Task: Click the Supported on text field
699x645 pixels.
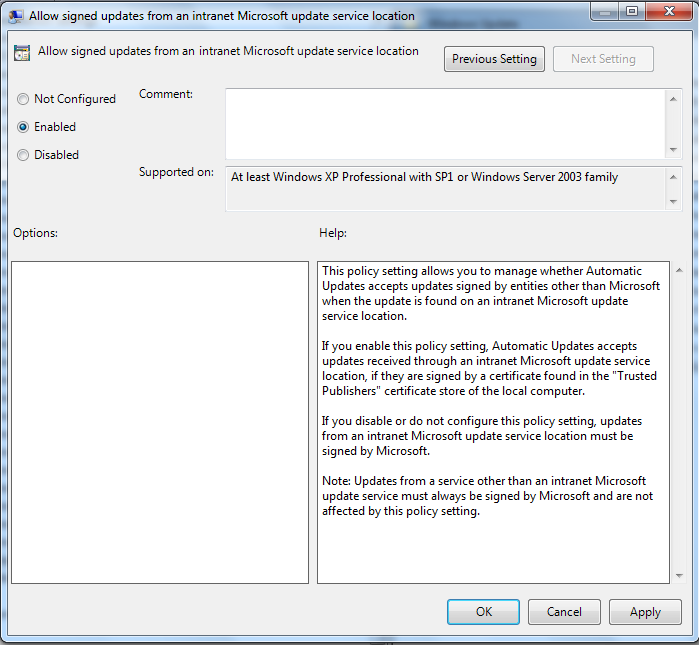Action: pos(445,189)
